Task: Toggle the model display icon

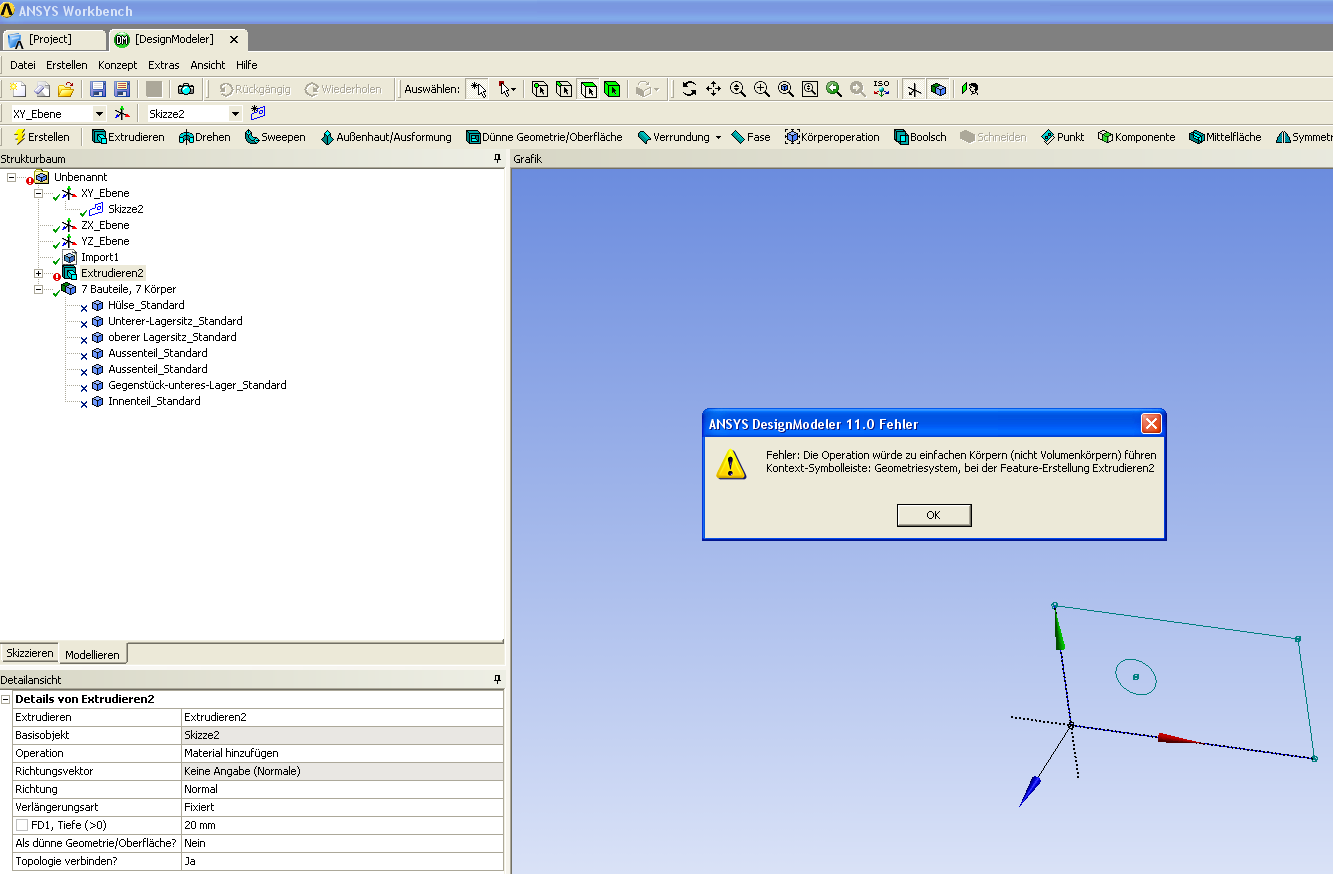Action: pos(938,89)
